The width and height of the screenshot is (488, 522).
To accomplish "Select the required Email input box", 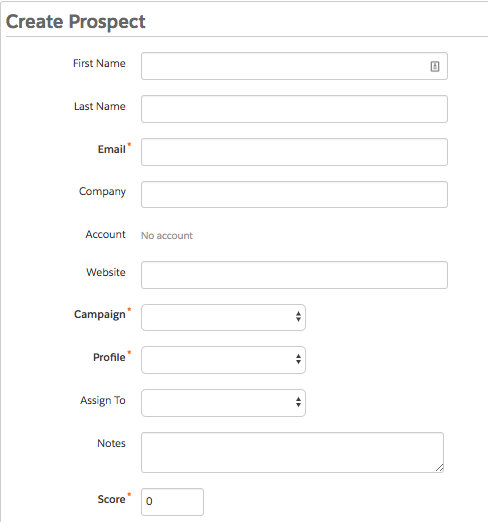I will pyautogui.click(x=294, y=152).
